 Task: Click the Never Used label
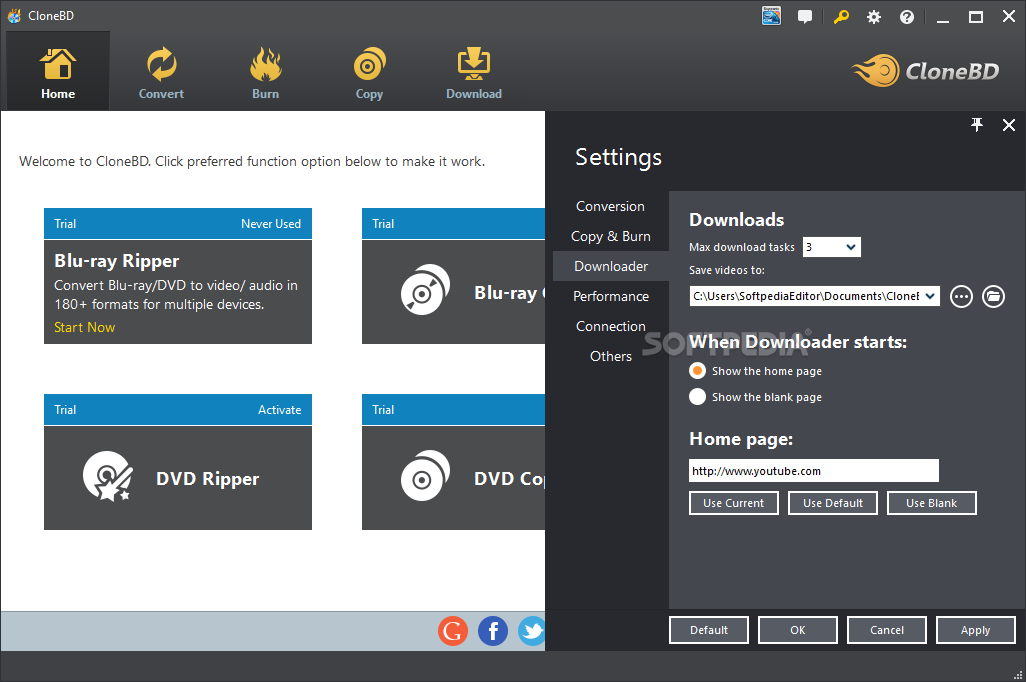click(x=271, y=224)
